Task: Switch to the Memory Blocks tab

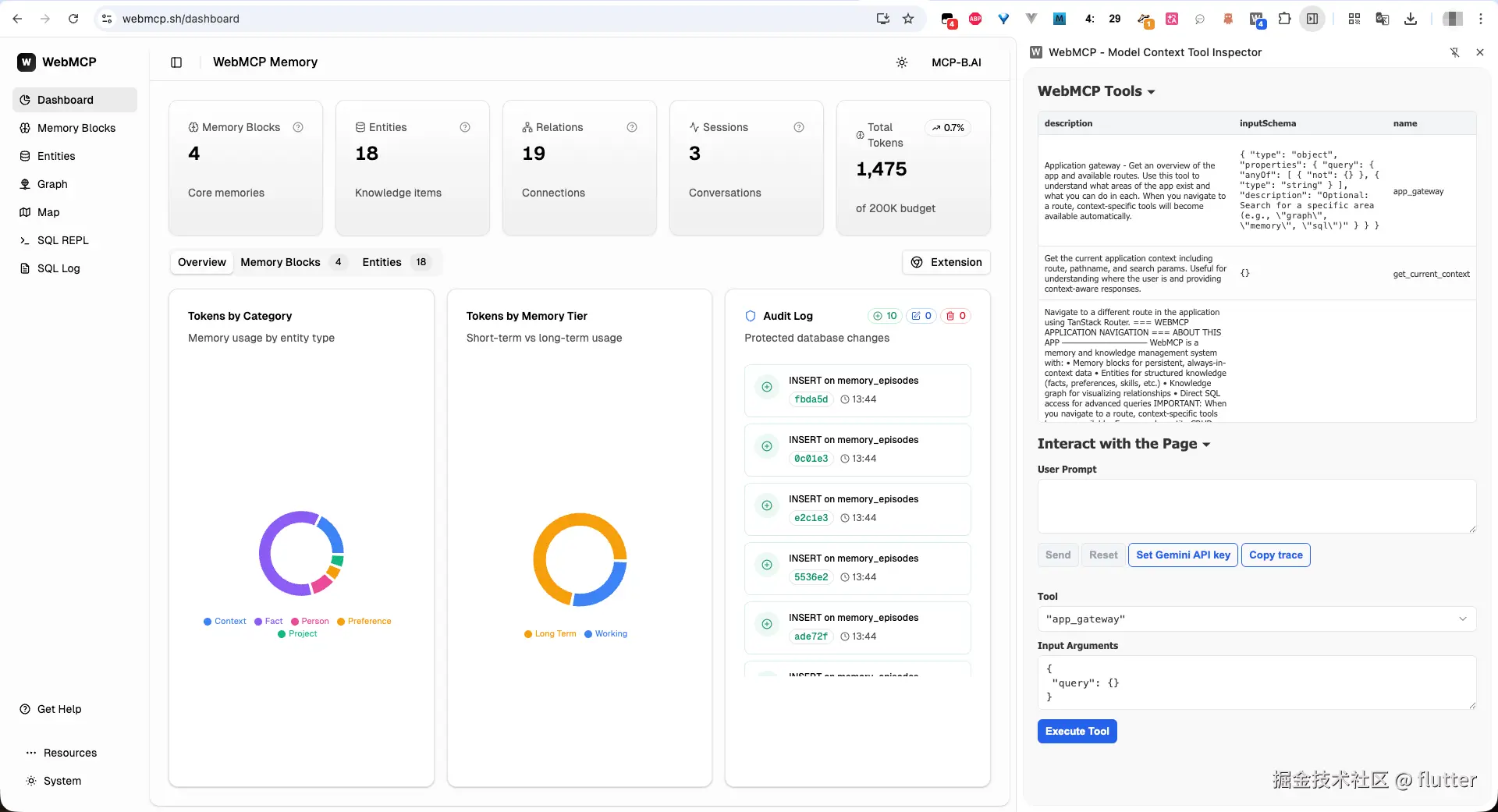Action: pos(281,262)
